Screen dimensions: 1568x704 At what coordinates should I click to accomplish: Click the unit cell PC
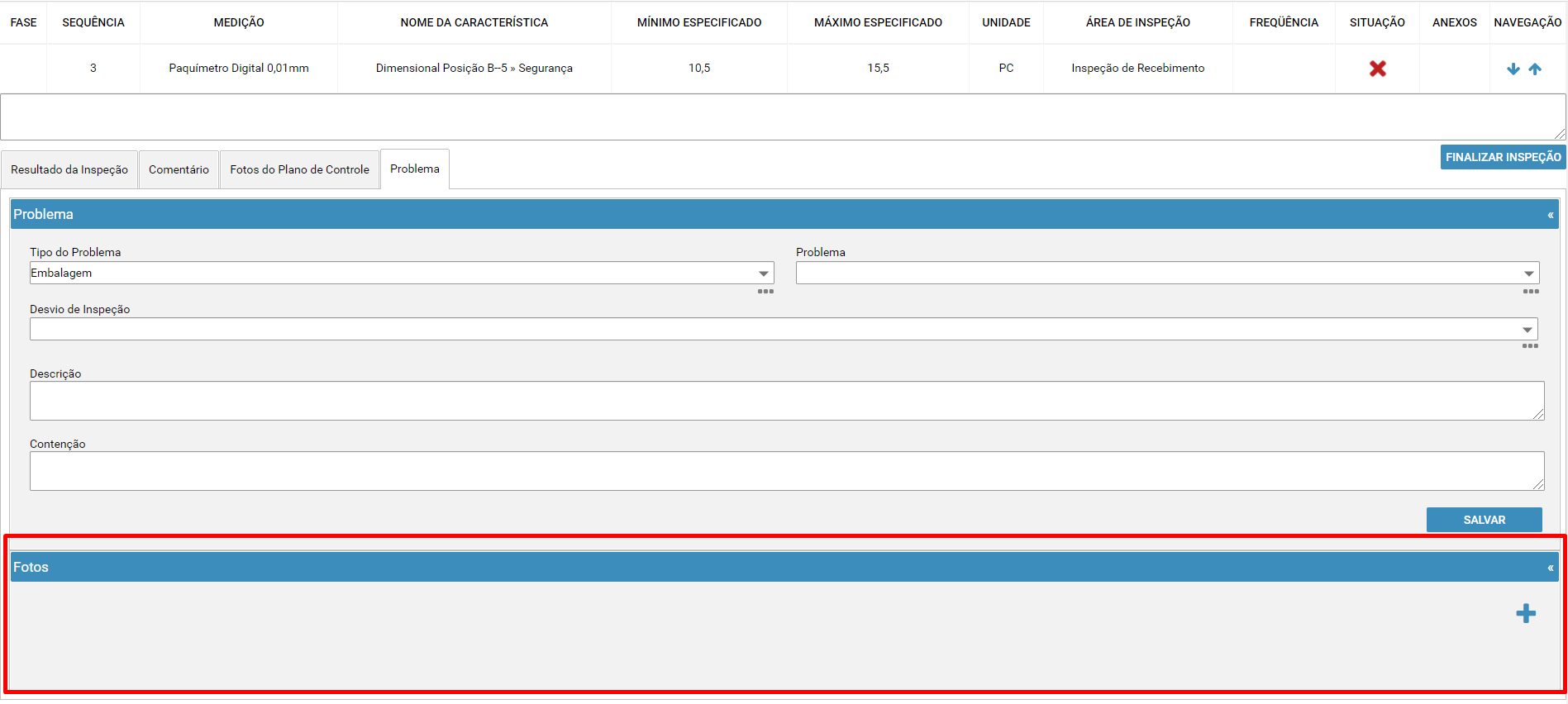1006,68
